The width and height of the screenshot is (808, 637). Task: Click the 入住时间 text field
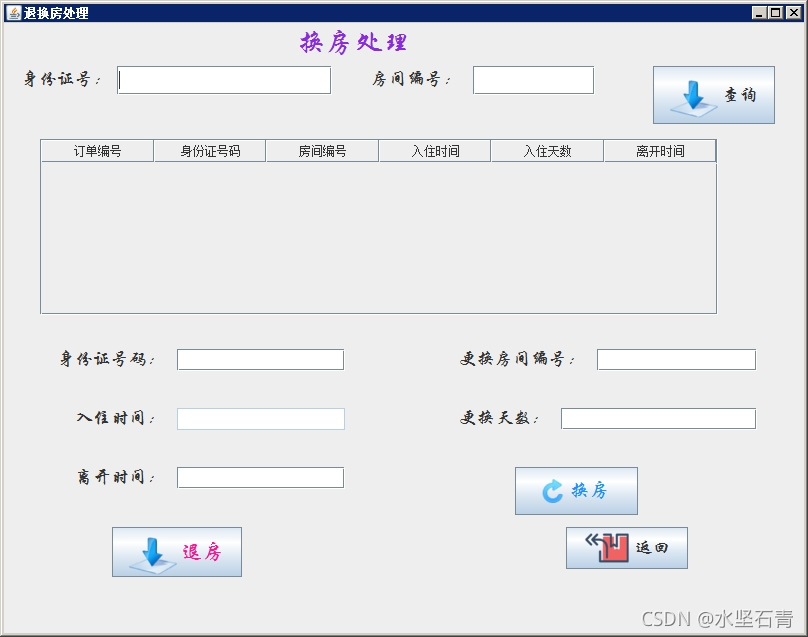pyautogui.click(x=261, y=418)
